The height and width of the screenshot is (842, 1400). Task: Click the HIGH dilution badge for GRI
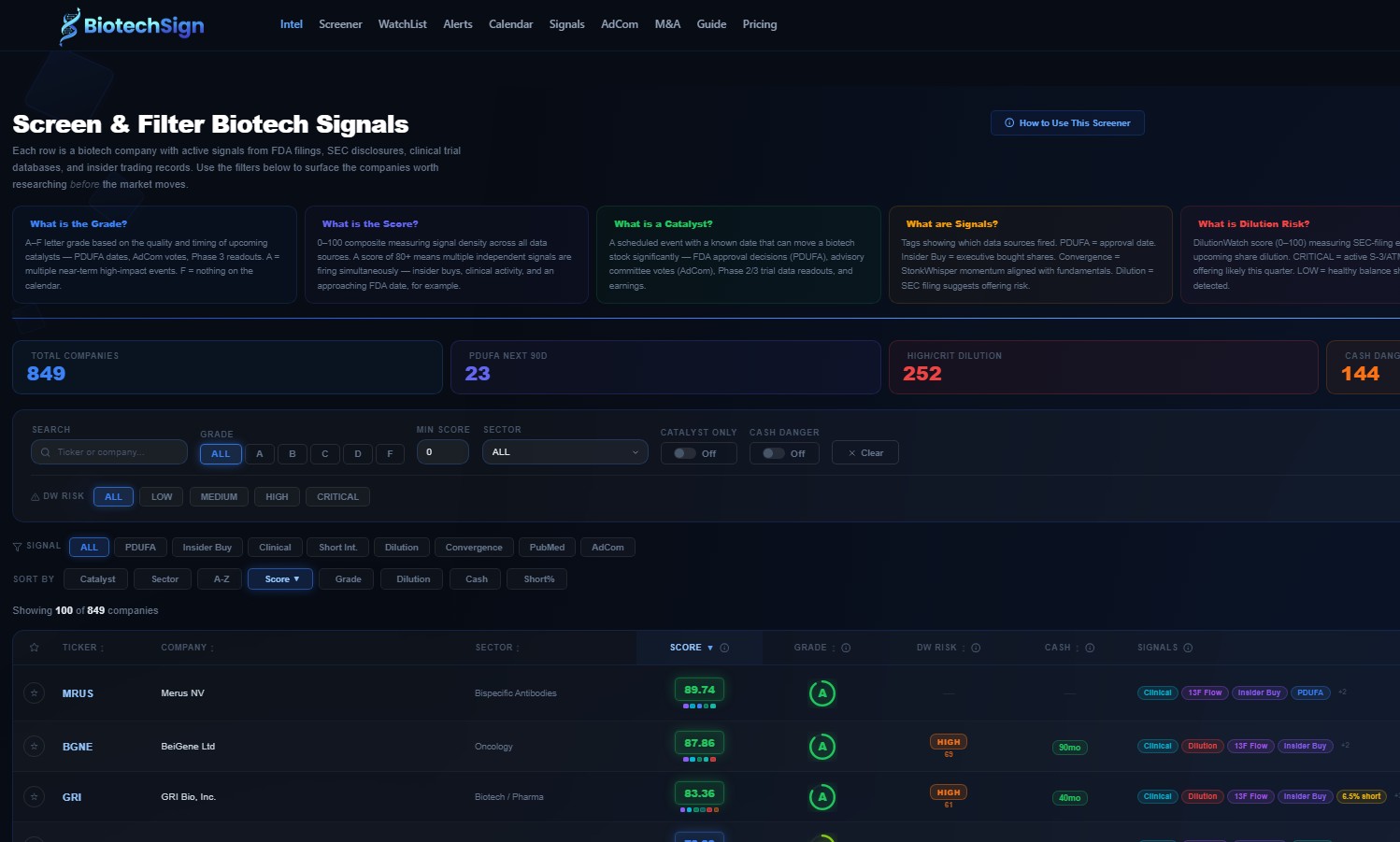(949, 792)
